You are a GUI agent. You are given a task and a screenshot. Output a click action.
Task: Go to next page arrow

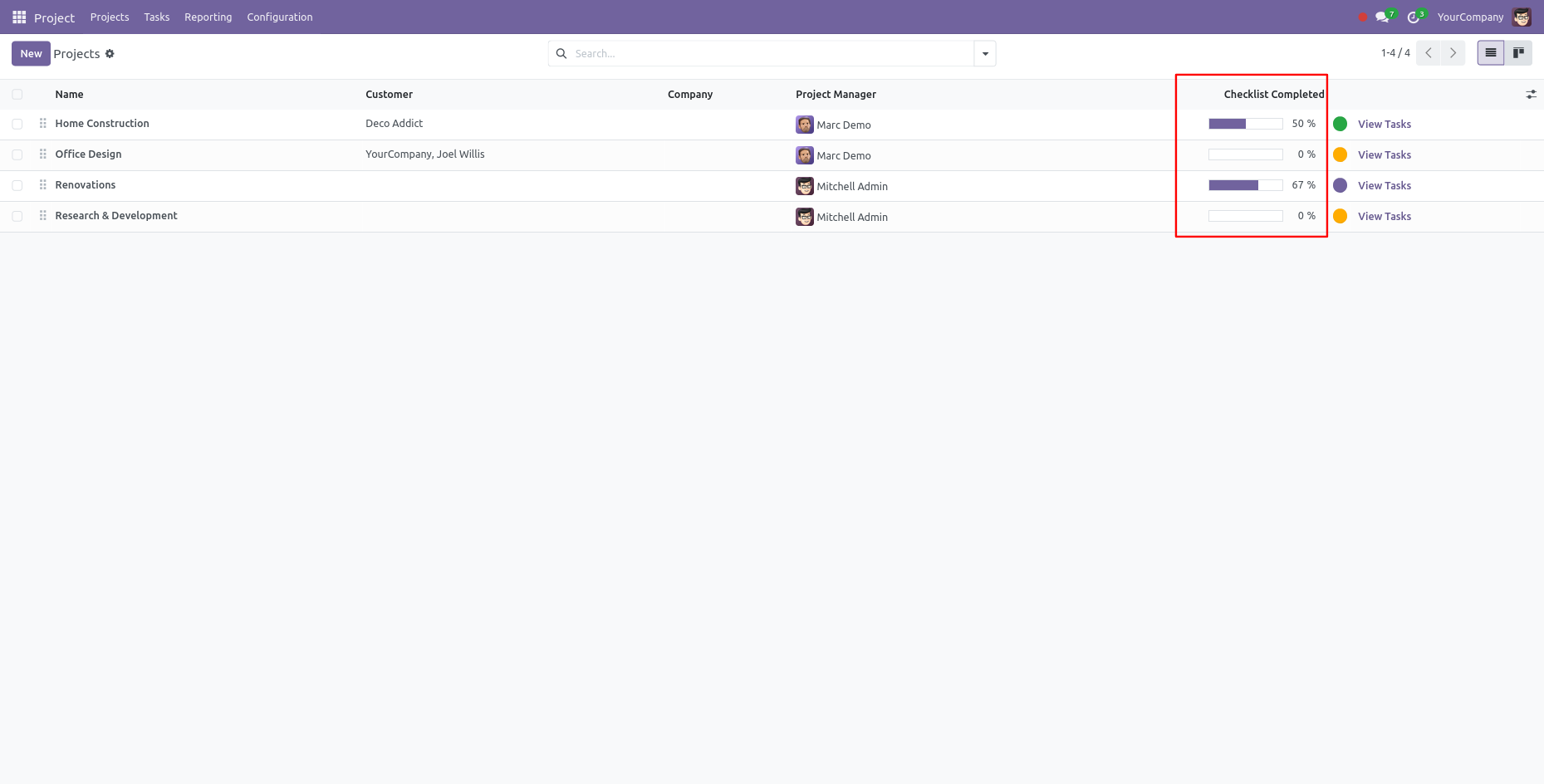pos(1453,53)
